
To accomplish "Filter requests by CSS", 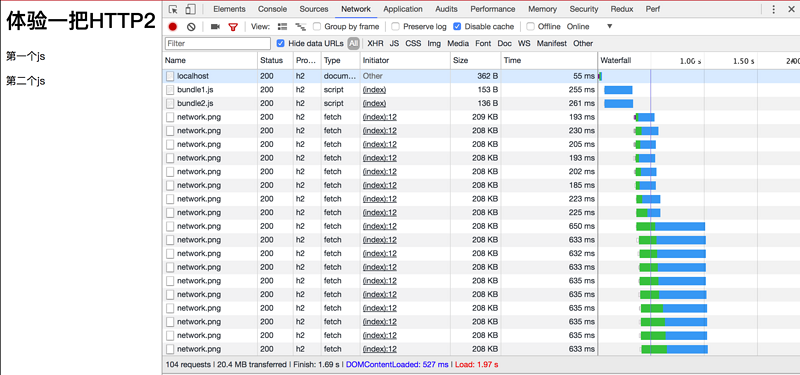I will click(x=413, y=43).
